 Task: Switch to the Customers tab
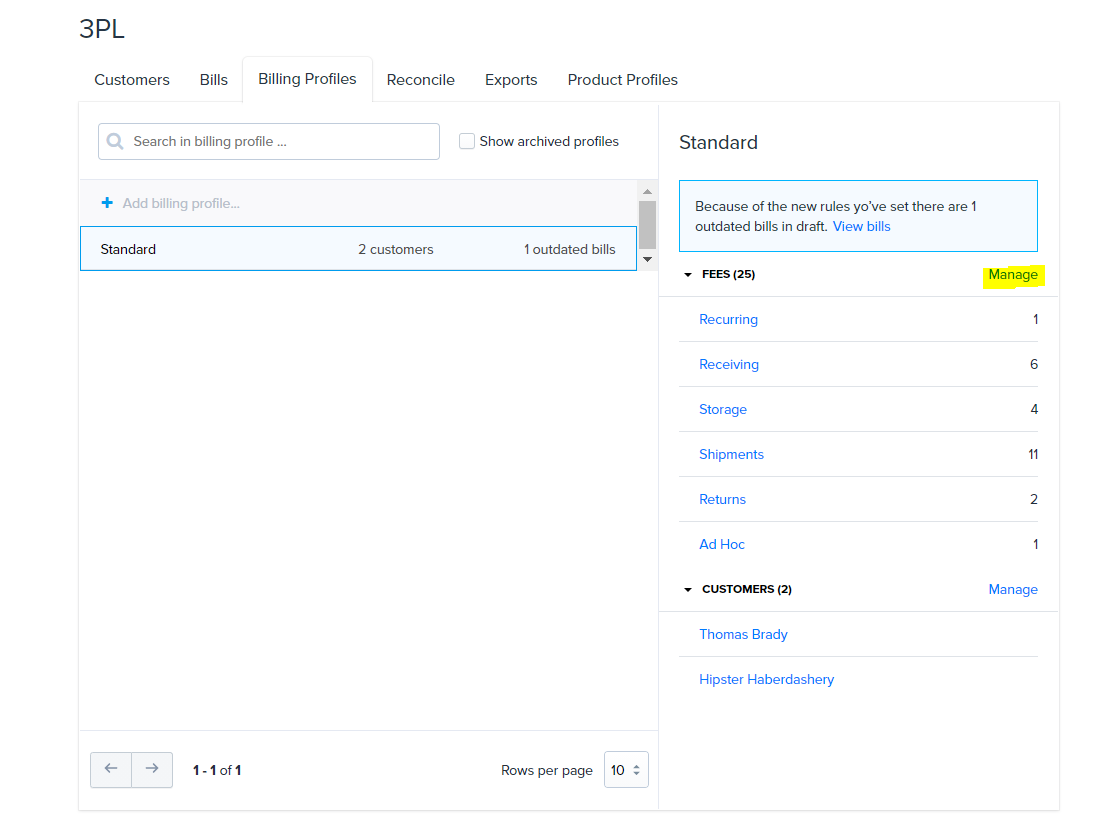pyautogui.click(x=132, y=80)
